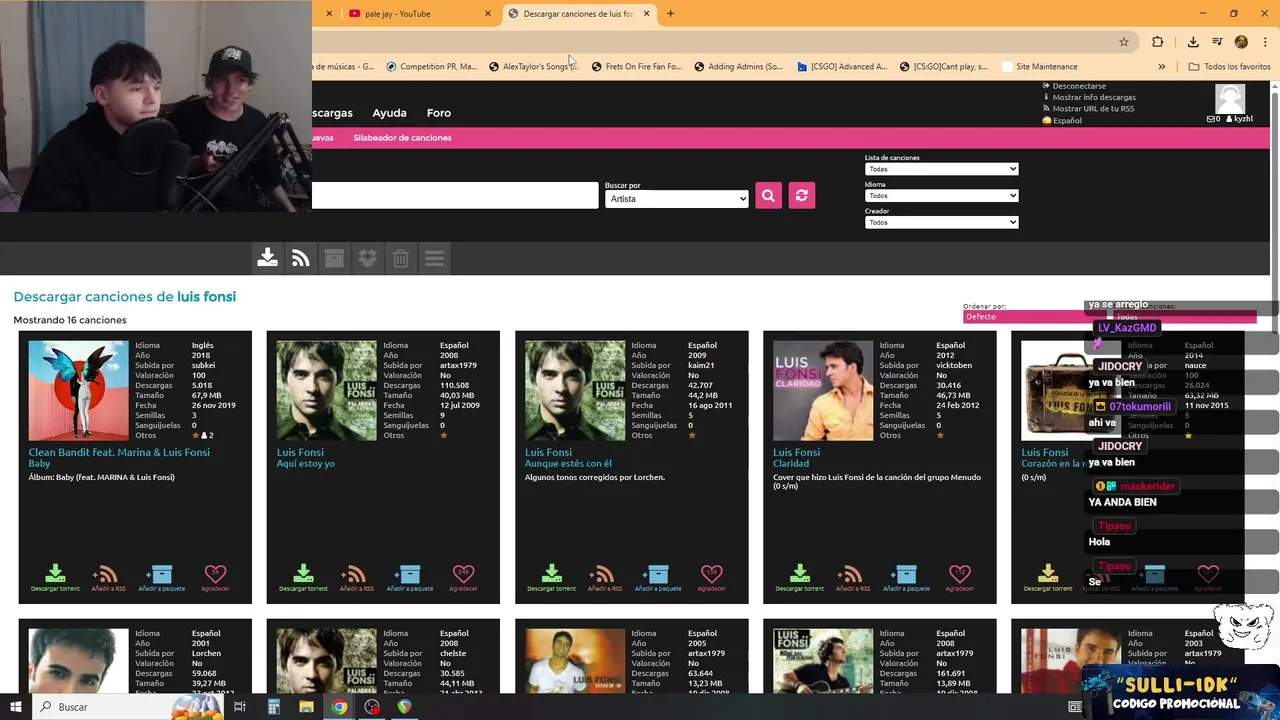Add Aunque estés con él to package
Screen dimensions: 1280x720
coord(657,577)
